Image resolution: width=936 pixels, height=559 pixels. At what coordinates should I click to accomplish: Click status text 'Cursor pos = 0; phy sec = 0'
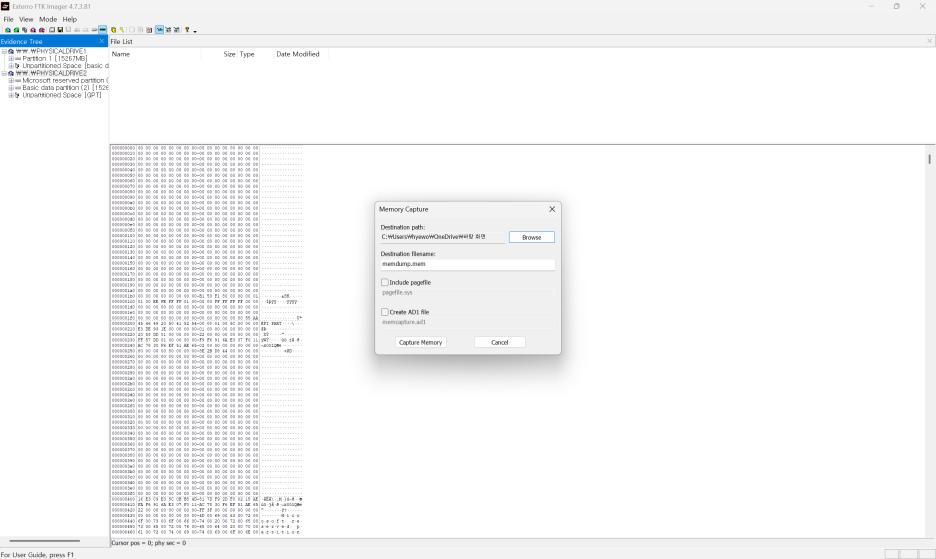pyautogui.click(x=149, y=543)
